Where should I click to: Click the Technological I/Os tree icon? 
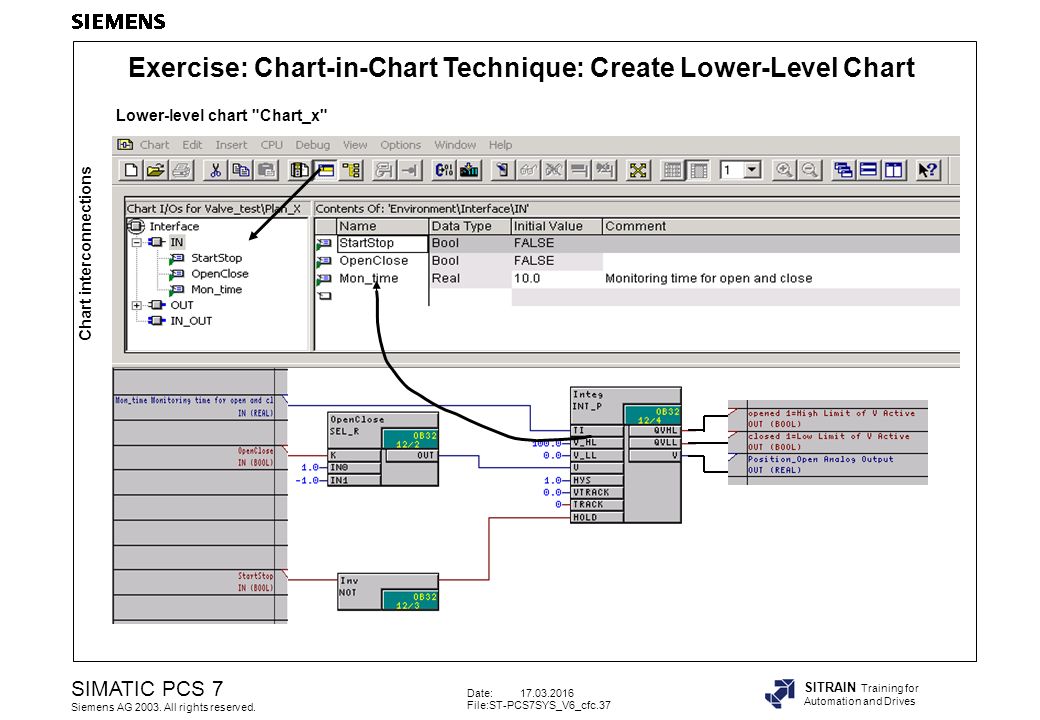(351, 170)
